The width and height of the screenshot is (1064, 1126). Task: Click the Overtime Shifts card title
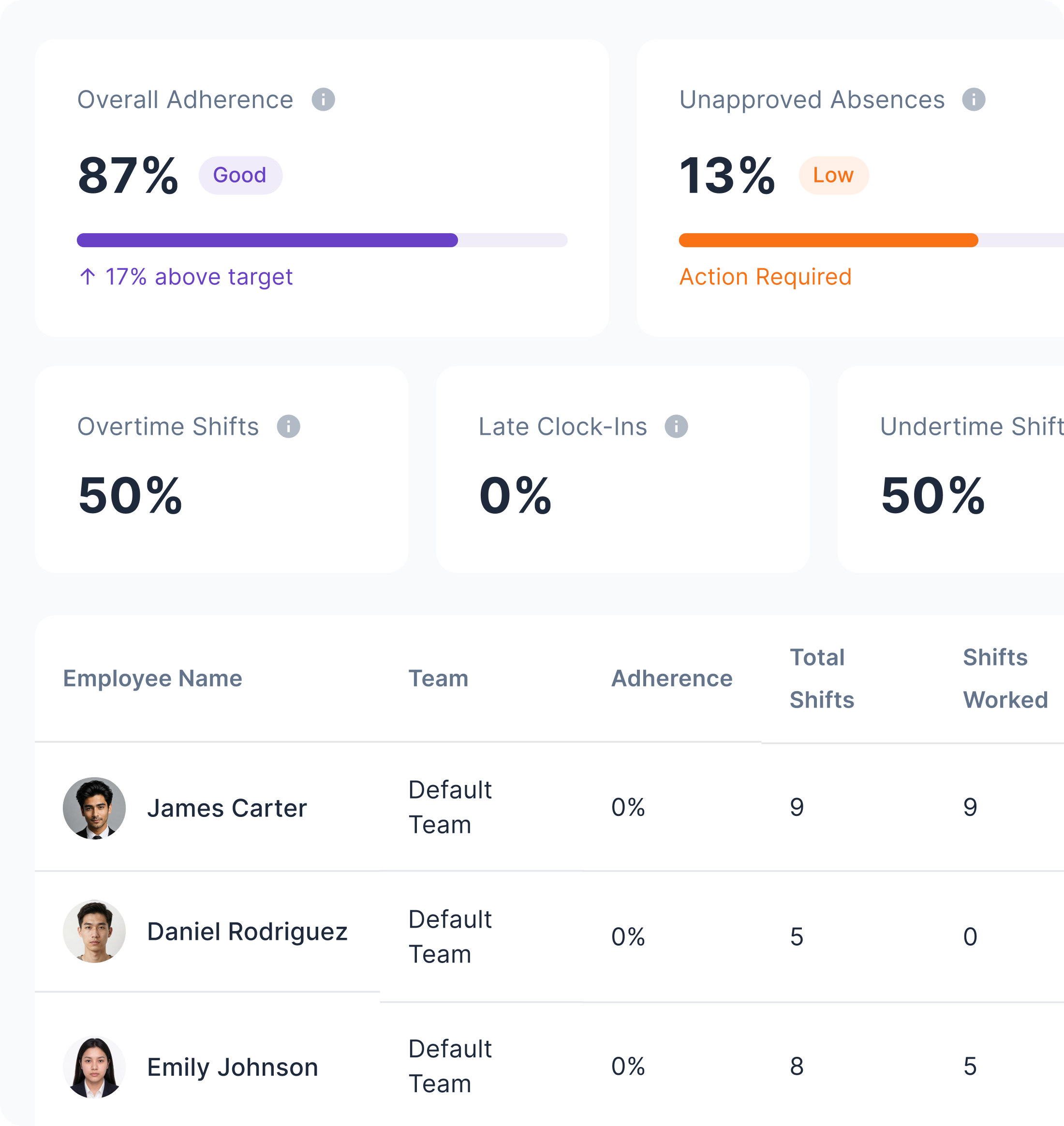[x=168, y=427]
